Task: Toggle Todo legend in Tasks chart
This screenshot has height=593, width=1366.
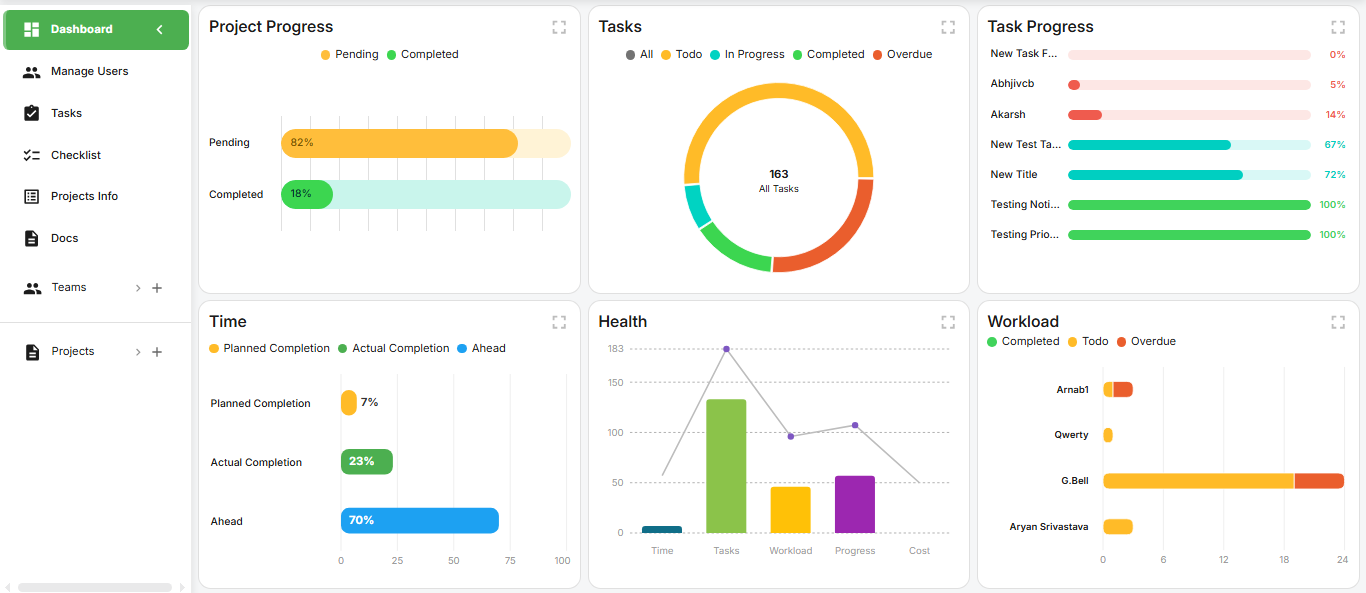Action: [681, 55]
